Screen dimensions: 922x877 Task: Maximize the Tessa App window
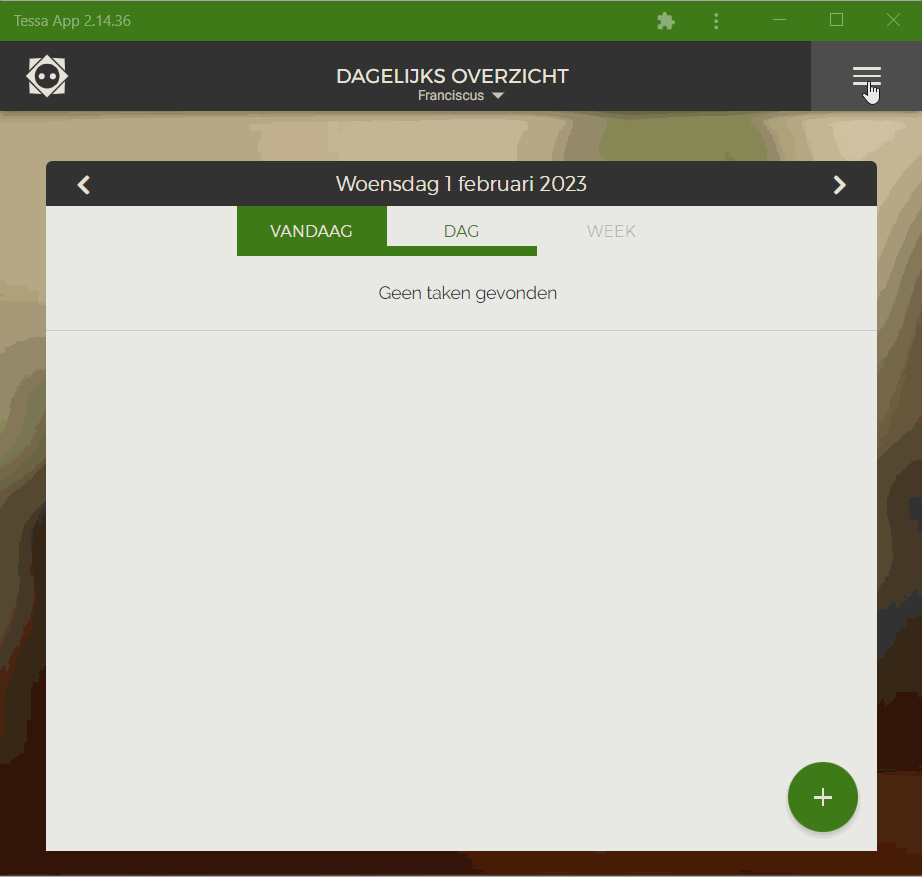pyautogui.click(x=836, y=20)
